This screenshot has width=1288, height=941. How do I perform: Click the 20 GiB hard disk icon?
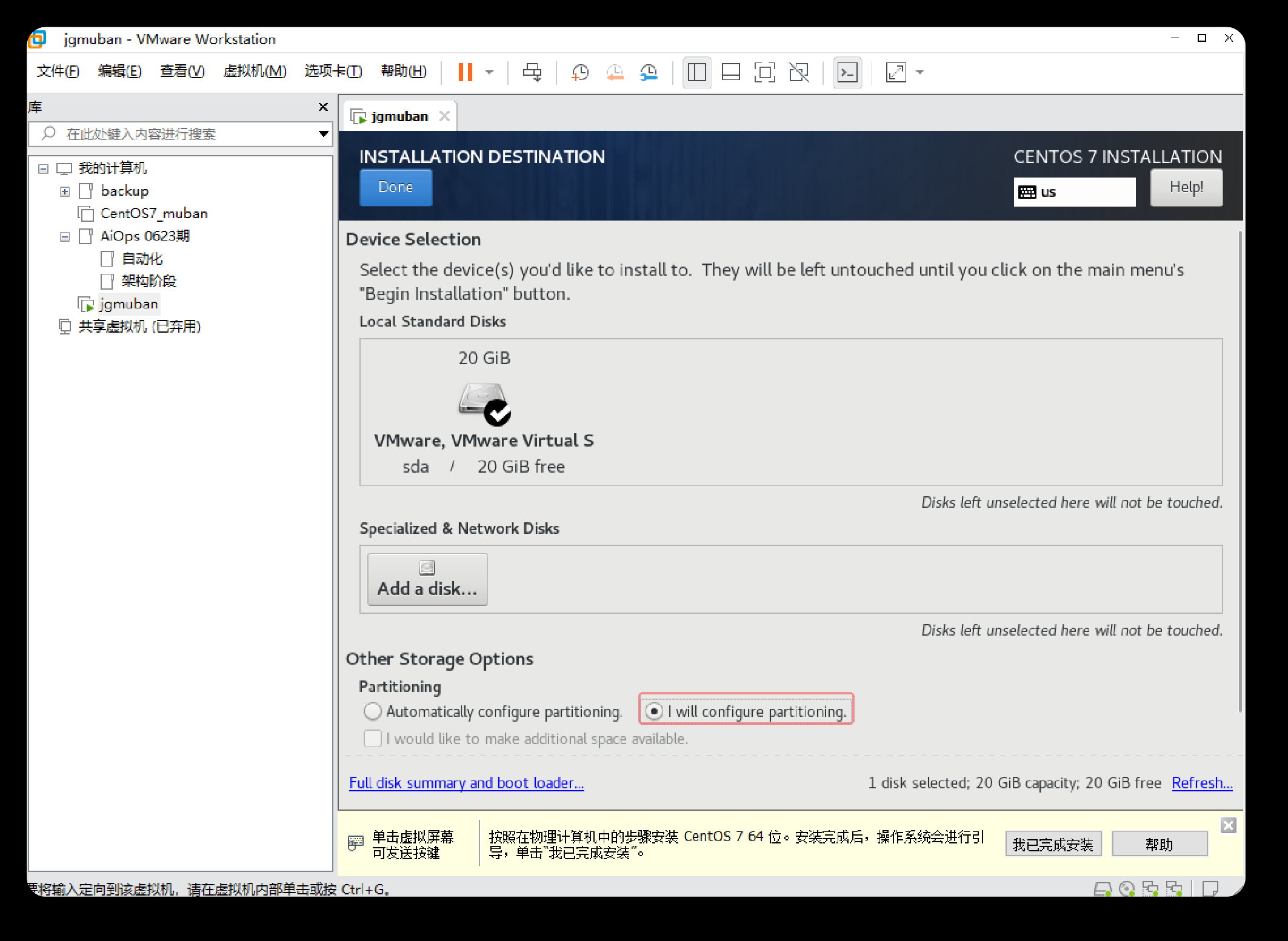point(484,404)
